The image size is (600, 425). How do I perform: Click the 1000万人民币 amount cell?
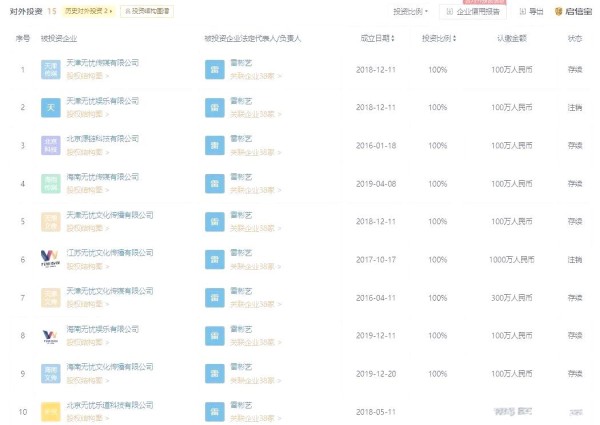pos(512,259)
